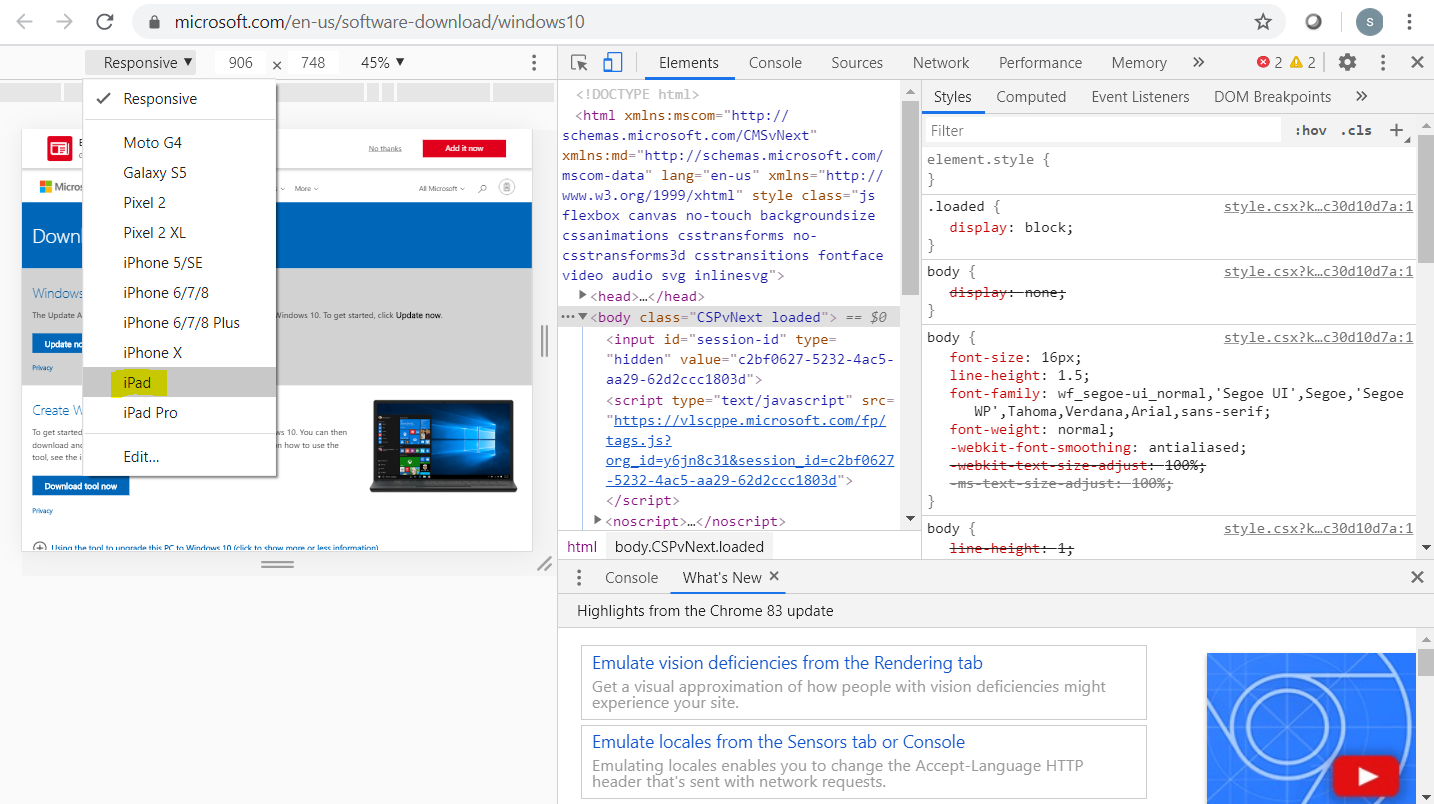Image resolution: width=1434 pixels, height=804 pixels.
Task: Click the lock icon in address bar
Action: [x=153, y=22]
